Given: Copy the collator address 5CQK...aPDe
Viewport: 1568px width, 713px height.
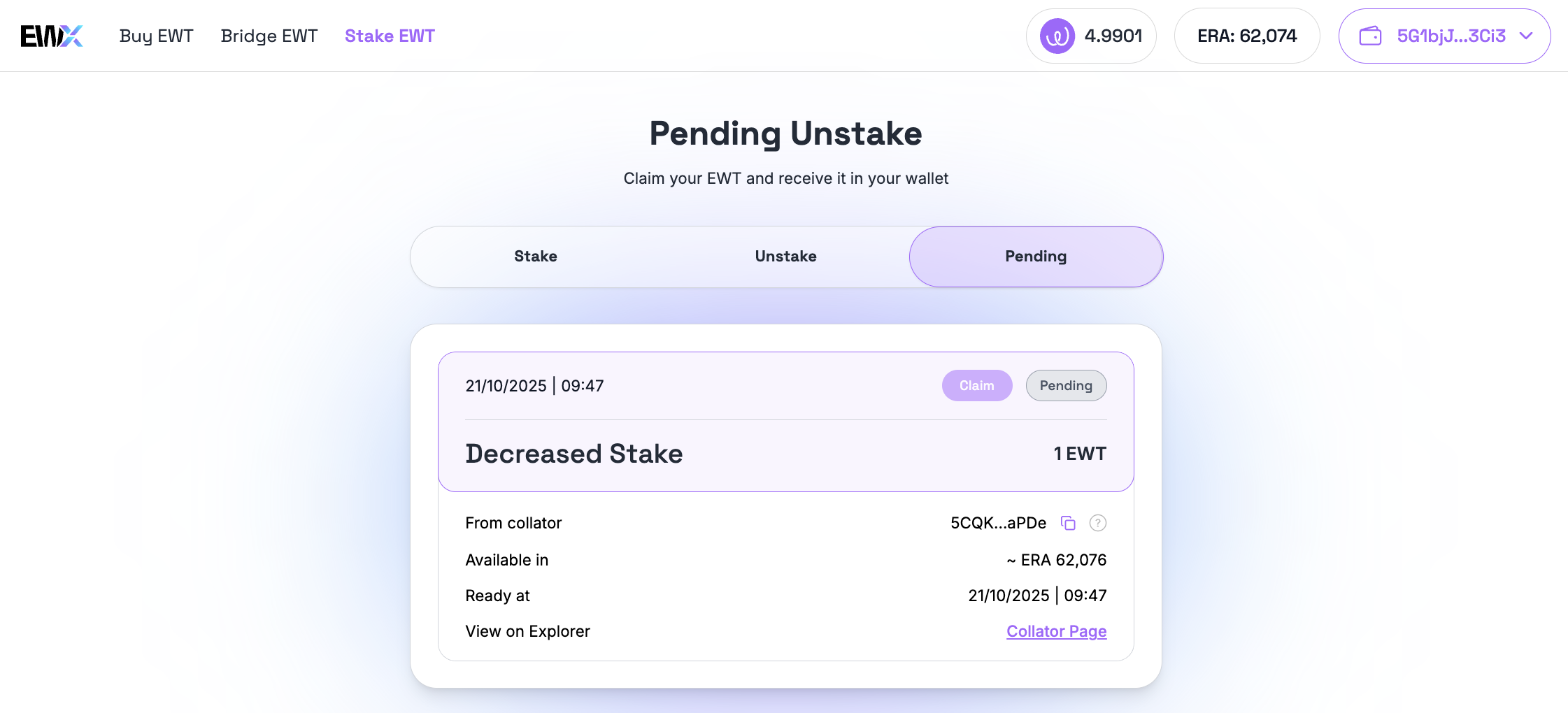Looking at the screenshot, I should (1068, 523).
